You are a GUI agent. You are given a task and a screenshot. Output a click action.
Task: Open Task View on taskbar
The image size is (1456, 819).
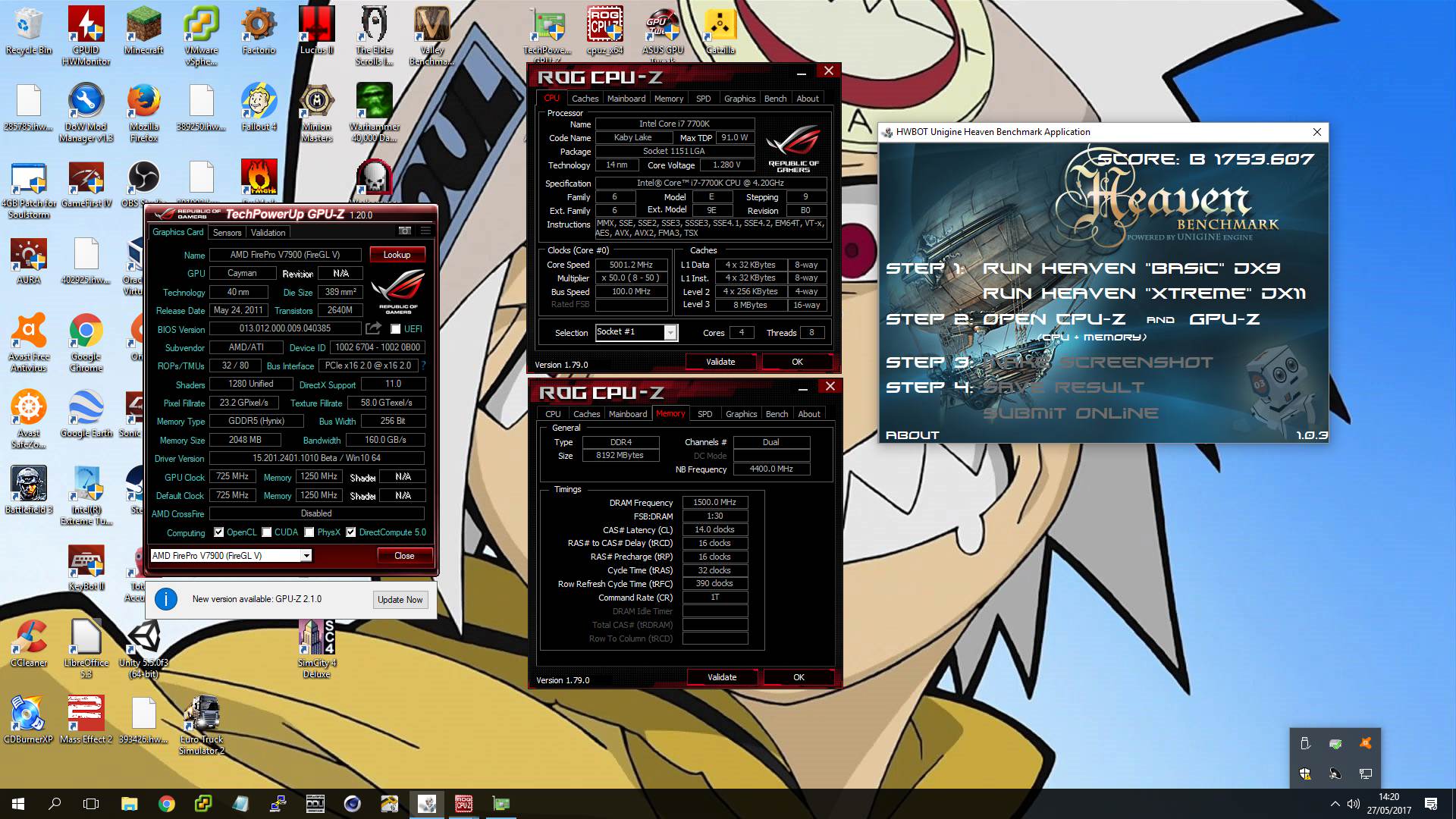click(91, 804)
